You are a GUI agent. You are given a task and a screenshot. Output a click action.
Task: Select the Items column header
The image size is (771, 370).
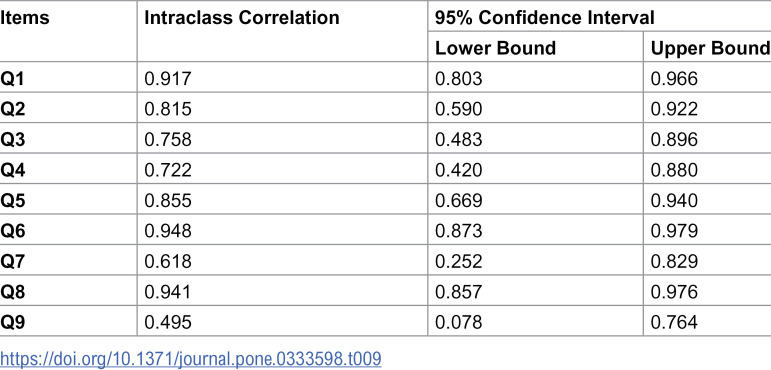(x=25, y=18)
